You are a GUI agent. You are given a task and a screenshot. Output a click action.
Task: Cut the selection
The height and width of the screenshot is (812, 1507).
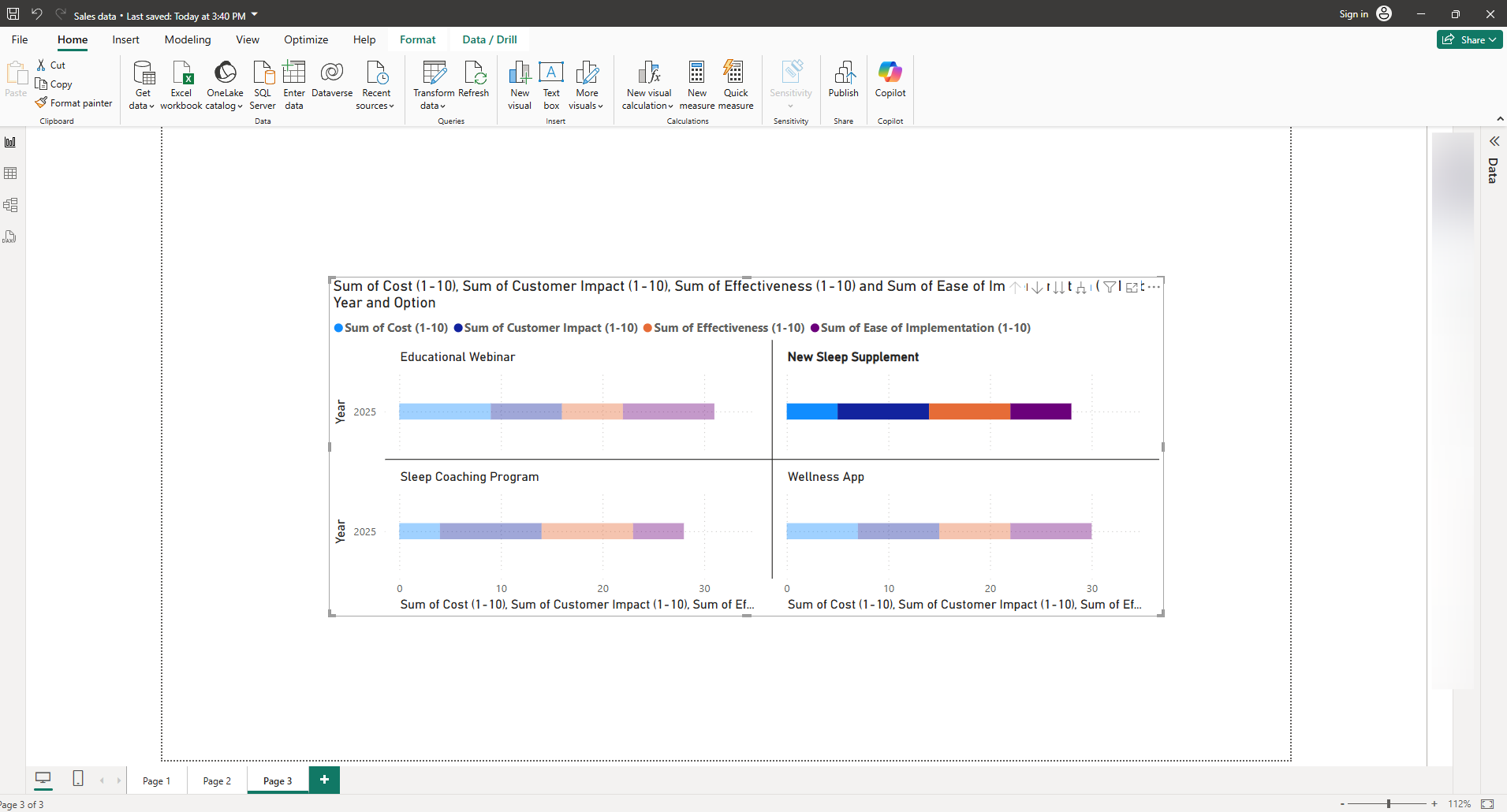[x=52, y=65]
